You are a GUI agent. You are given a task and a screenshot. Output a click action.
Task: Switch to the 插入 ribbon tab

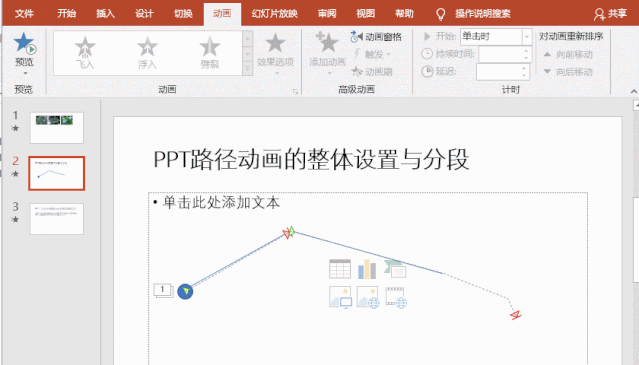[x=105, y=13]
